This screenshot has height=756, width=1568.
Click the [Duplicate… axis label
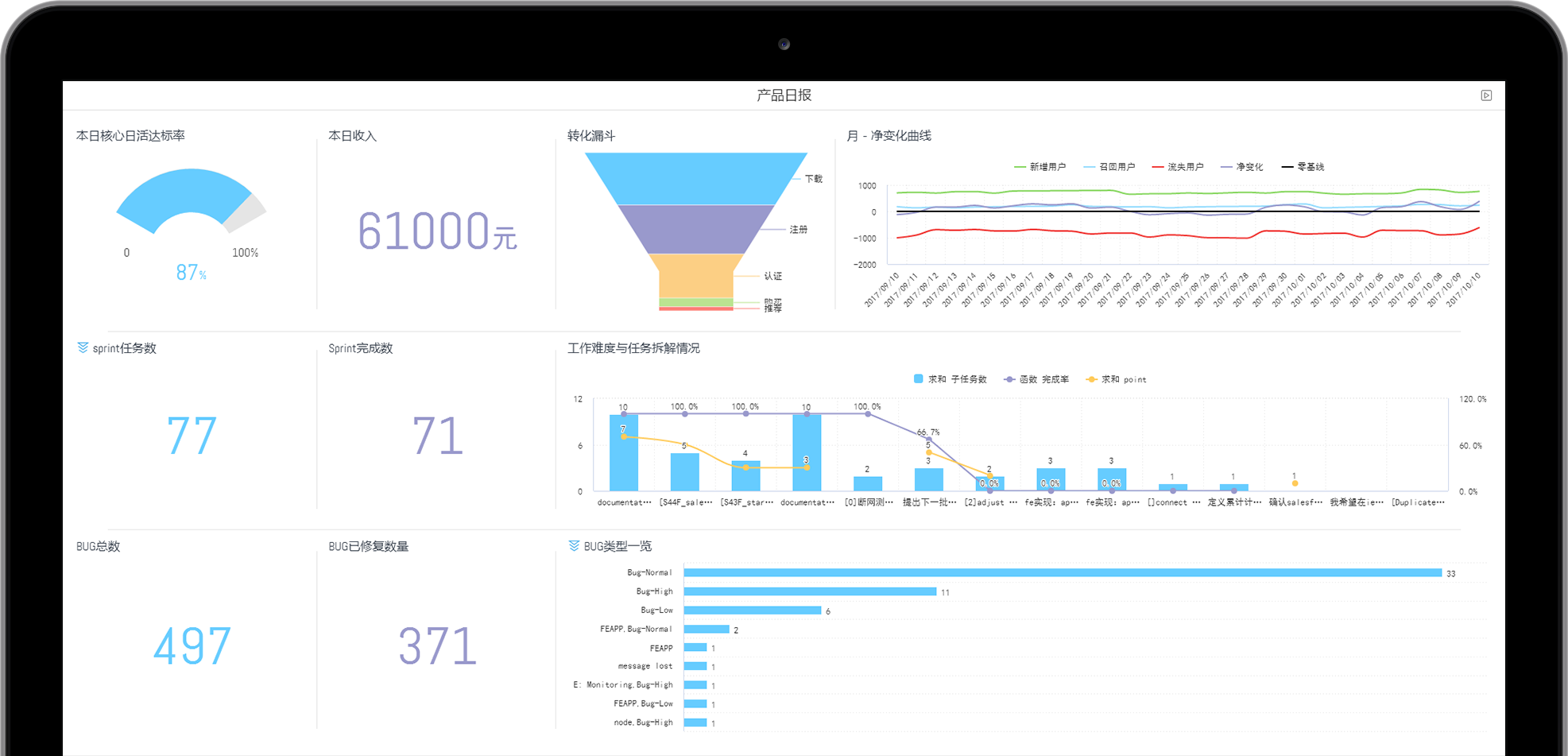[1418, 502]
